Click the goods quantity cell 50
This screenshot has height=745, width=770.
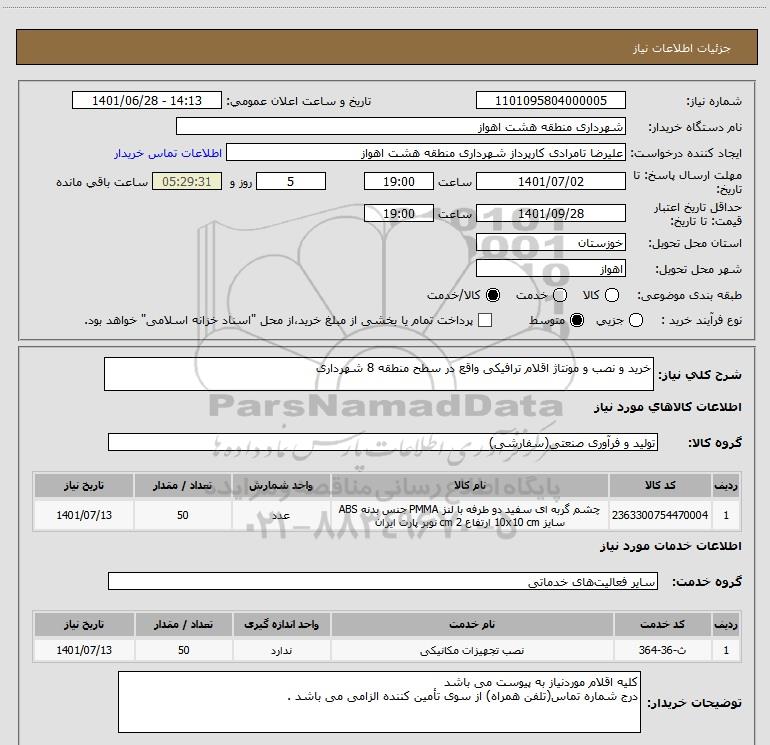pyautogui.click(x=182, y=515)
